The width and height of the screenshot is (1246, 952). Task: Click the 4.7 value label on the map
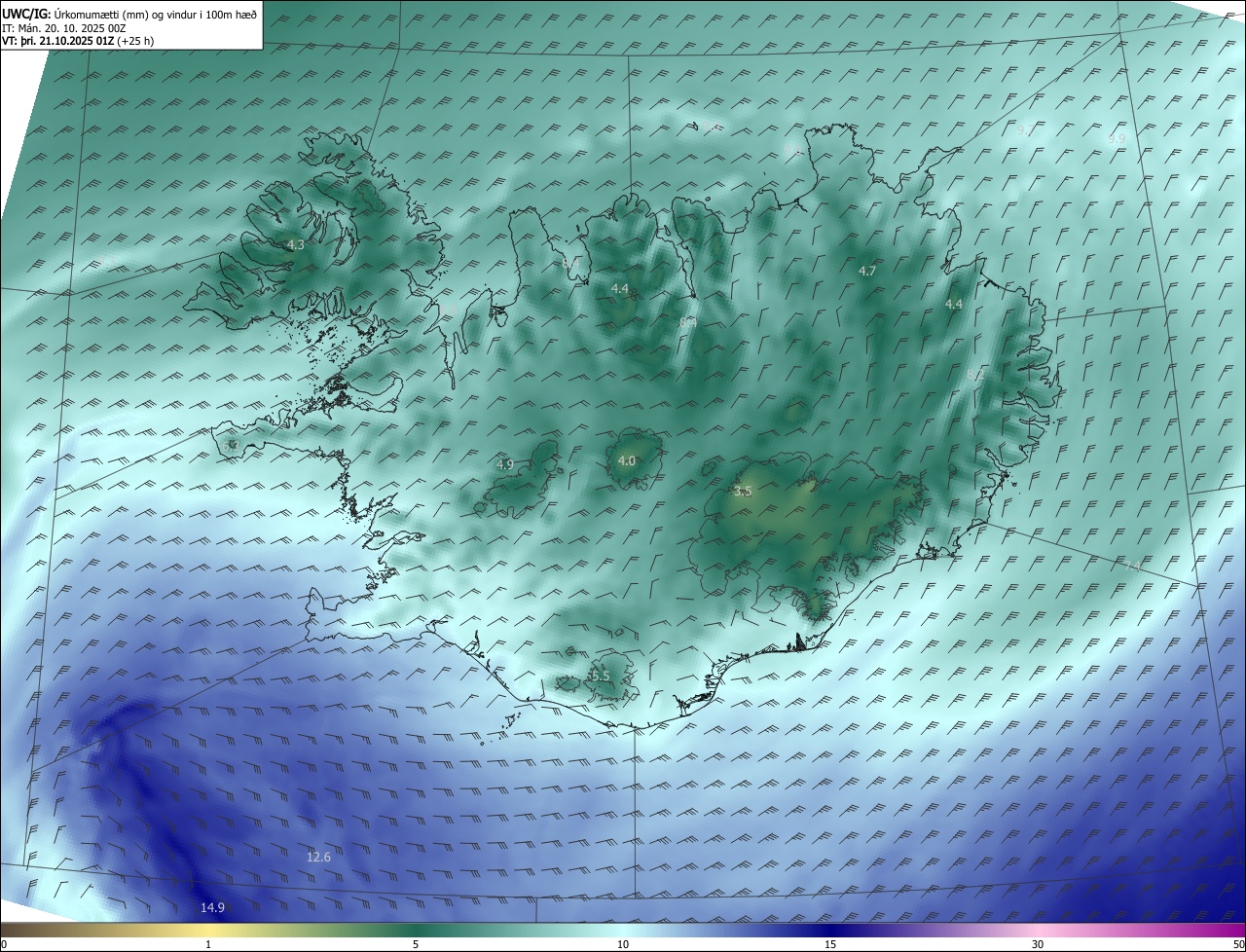coord(868,271)
